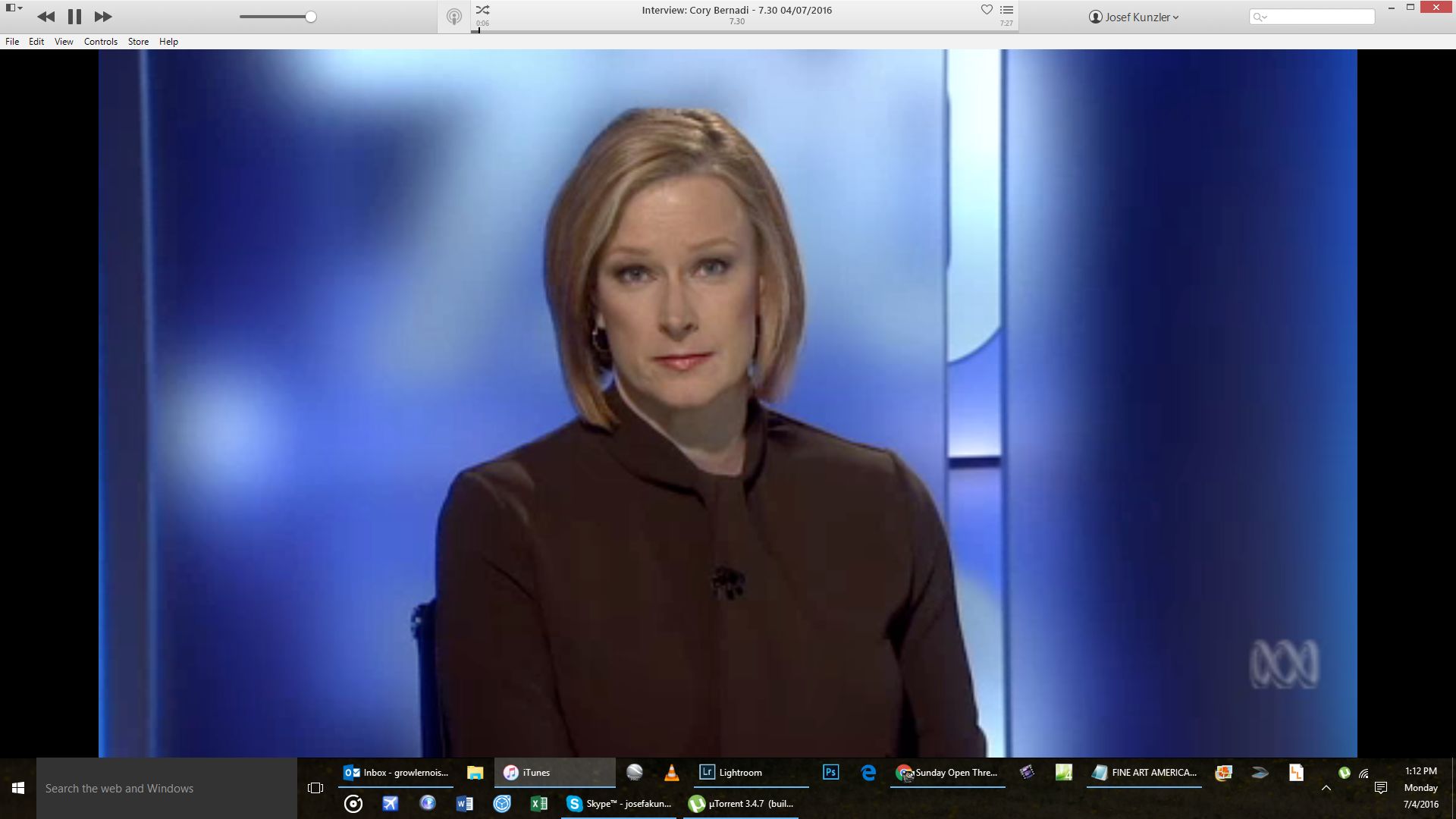The image size is (1456, 819).
Task: Click the fast forward/next button
Action: pos(103,17)
